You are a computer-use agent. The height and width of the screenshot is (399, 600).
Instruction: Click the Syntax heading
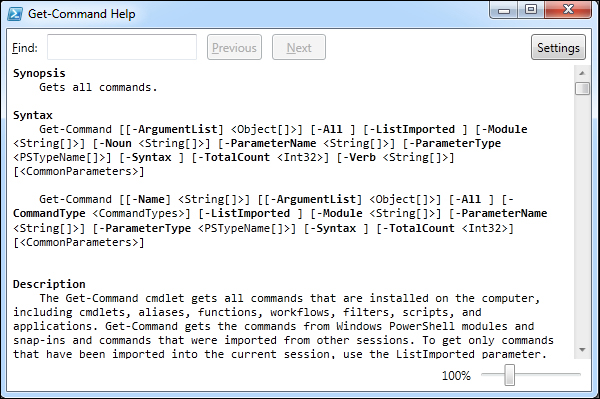point(33,115)
